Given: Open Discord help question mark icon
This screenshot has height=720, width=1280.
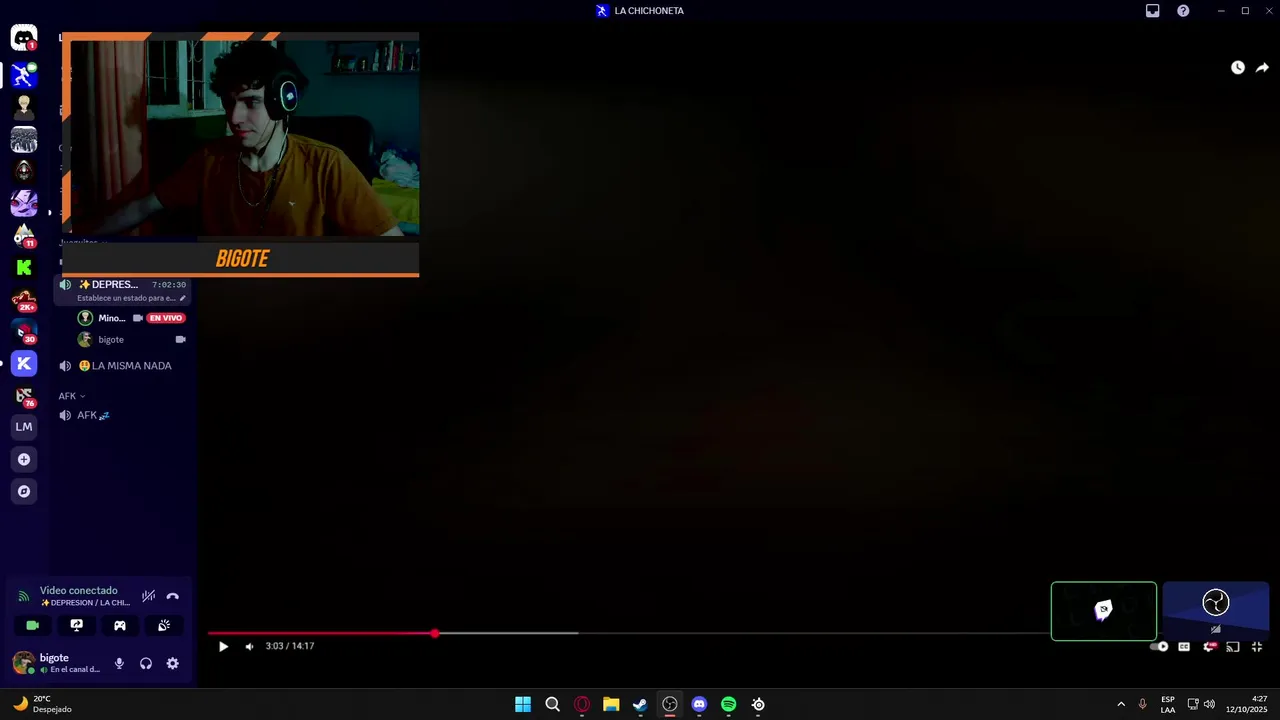Looking at the screenshot, I should [1183, 11].
